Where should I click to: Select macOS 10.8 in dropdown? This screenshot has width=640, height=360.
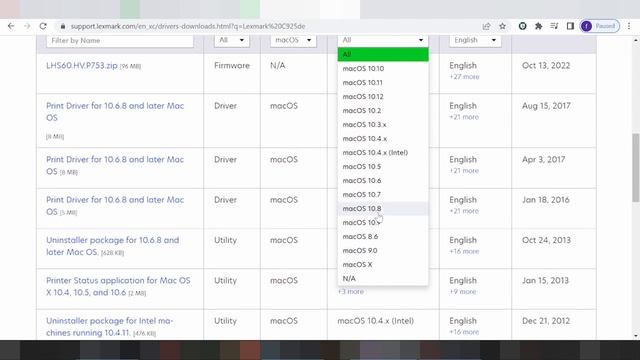coord(383,209)
